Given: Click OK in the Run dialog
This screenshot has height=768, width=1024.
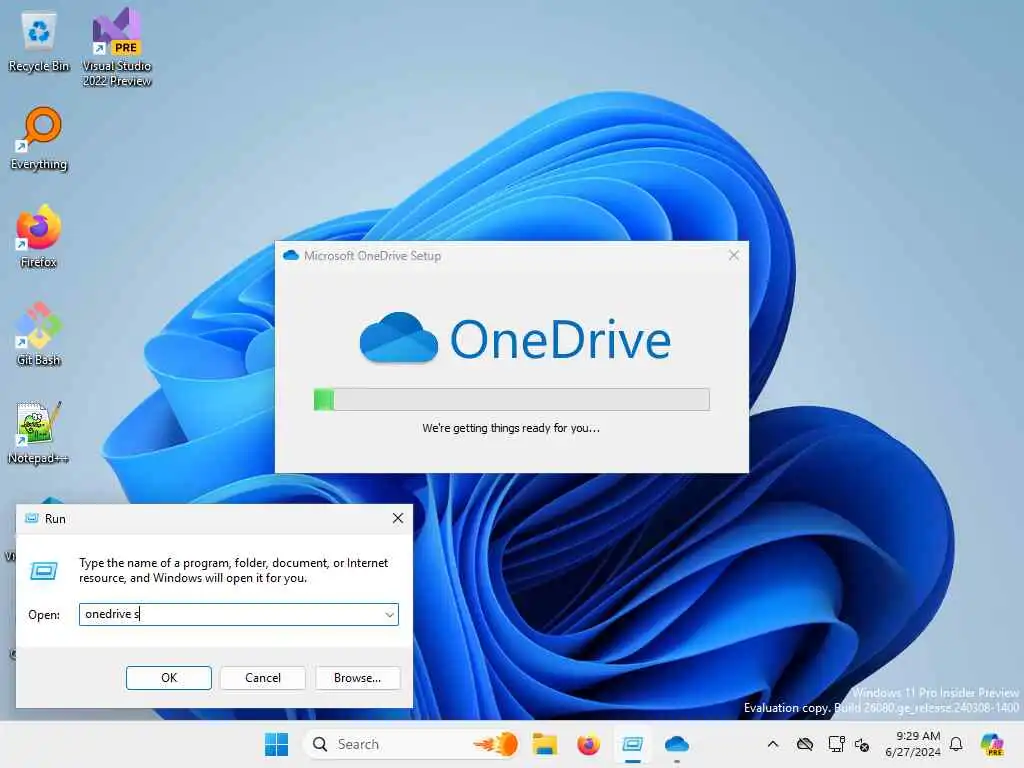Looking at the screenshot, I should tap(168, 678).
